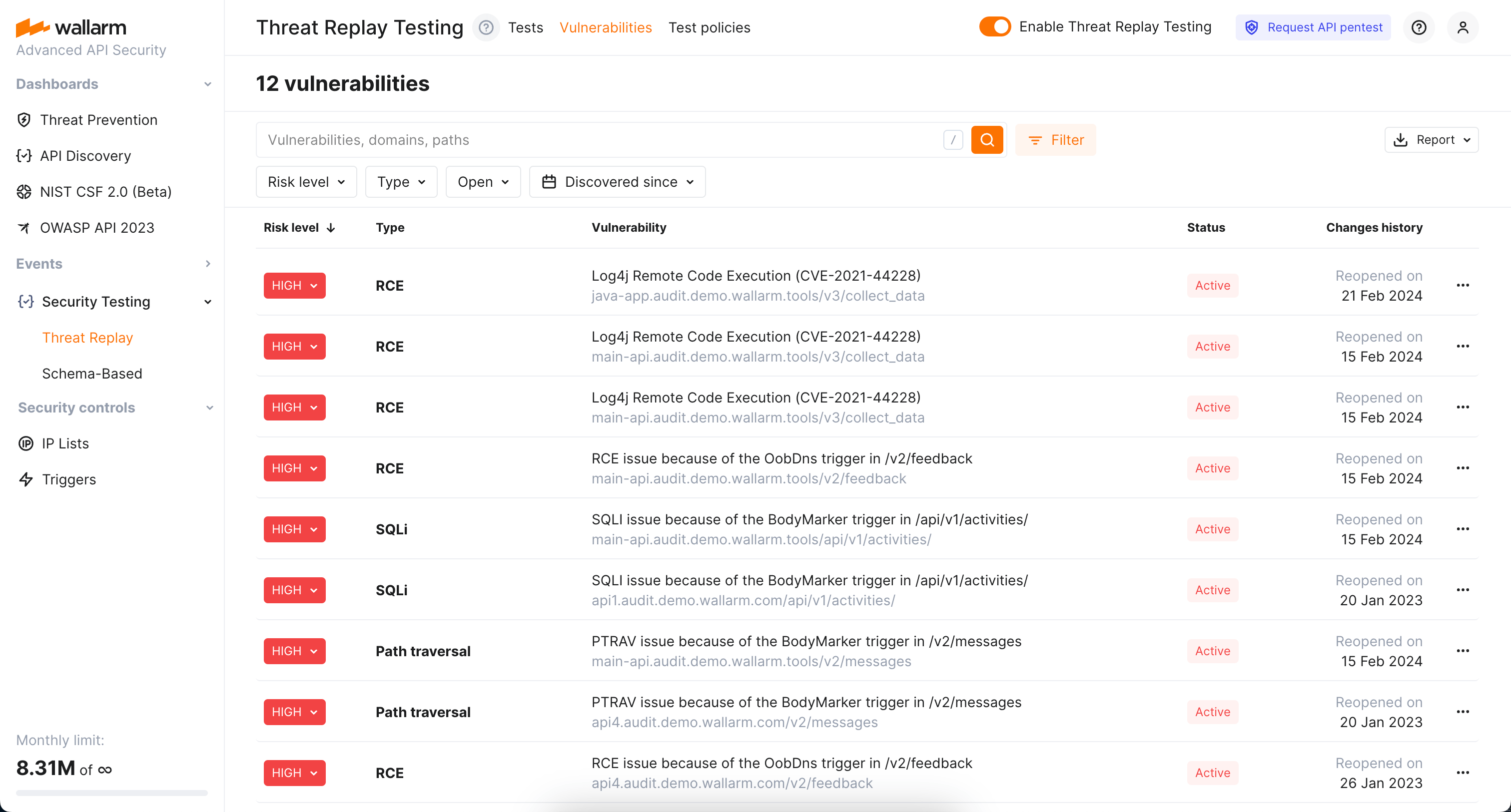Open OWASP API 2023 section
This screenshot has width=1511, height=812.
pyautogui.click(x=97, y=228)
